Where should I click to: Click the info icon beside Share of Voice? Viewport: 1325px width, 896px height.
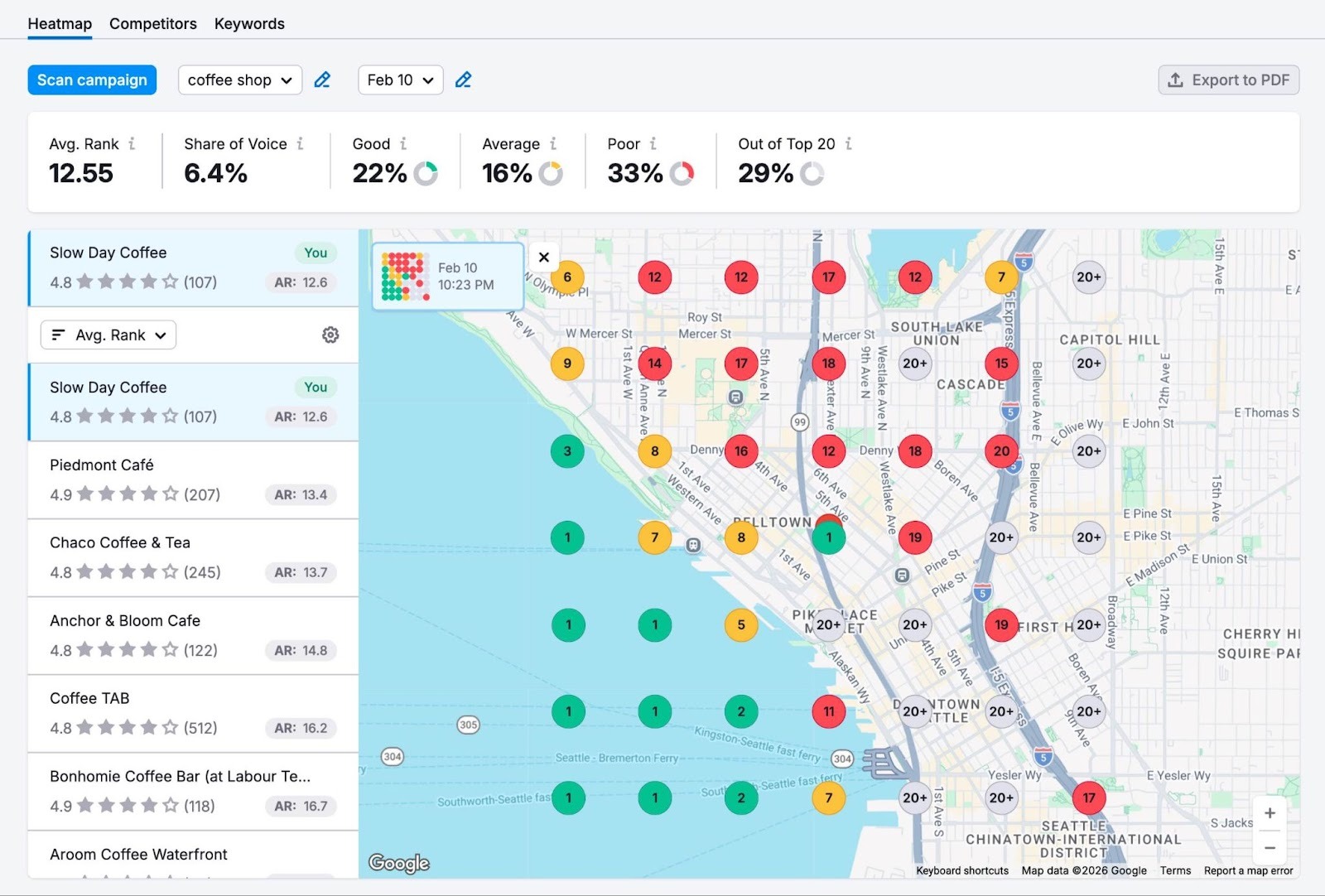point(299,143)
